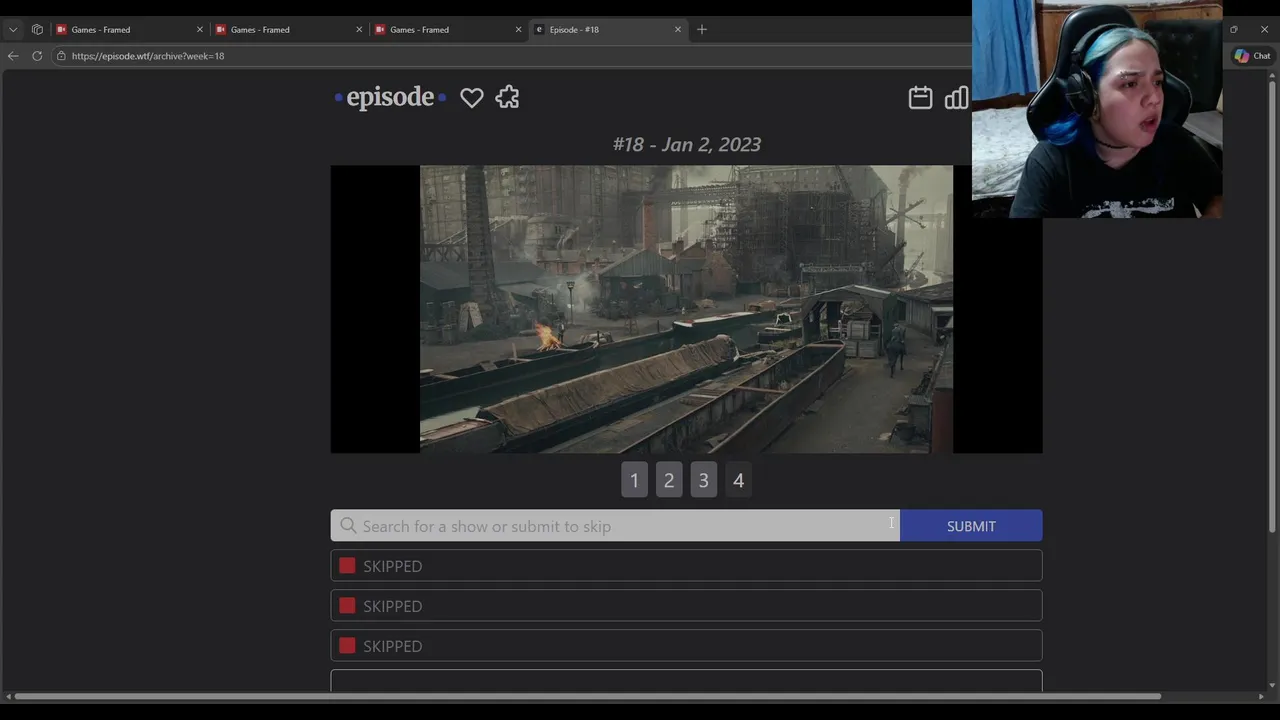Click the second SKIPPED guess row
This screenshot has width=1280, height=720.
tap(686, 606)
